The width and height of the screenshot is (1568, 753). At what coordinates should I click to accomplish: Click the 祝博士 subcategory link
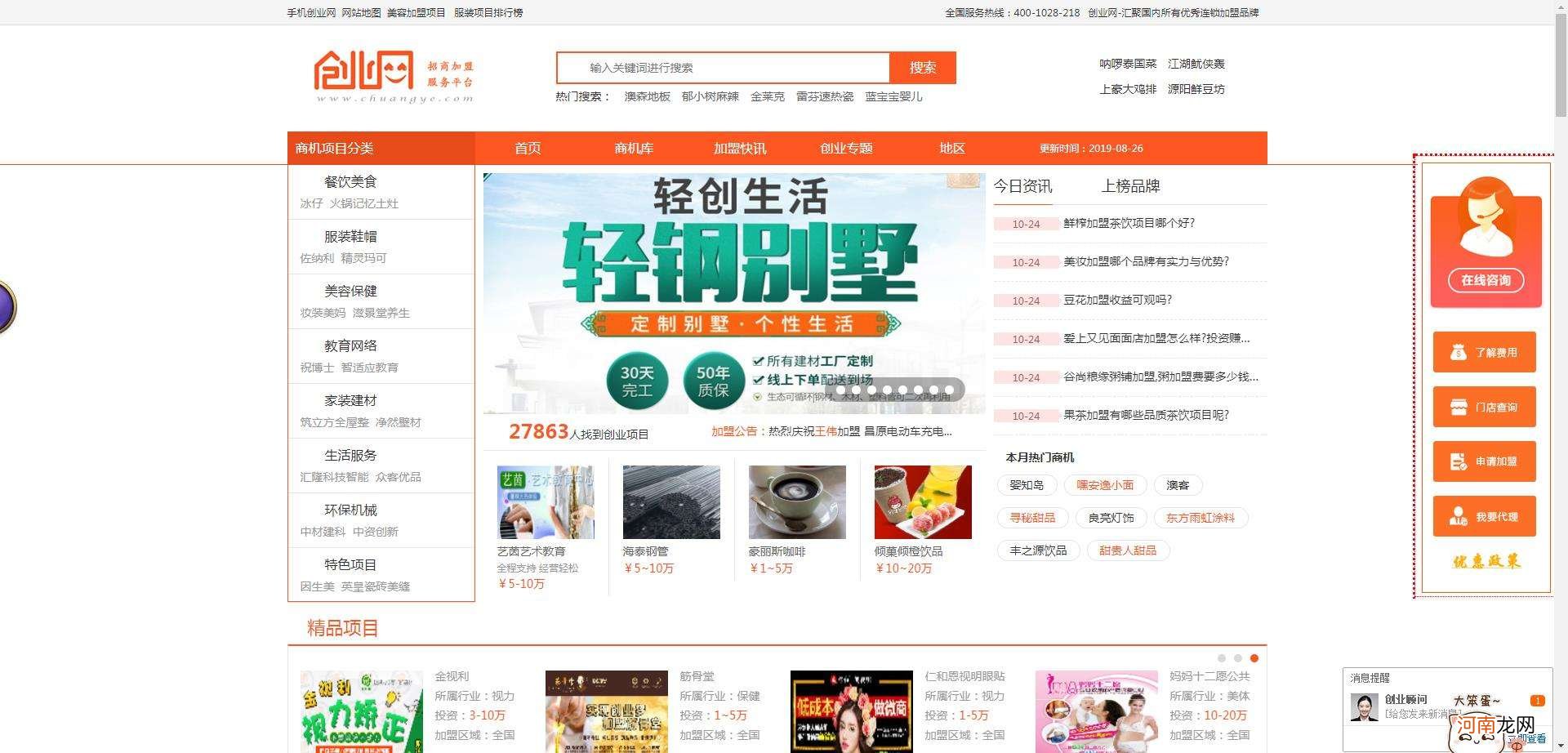pos(317,368)
